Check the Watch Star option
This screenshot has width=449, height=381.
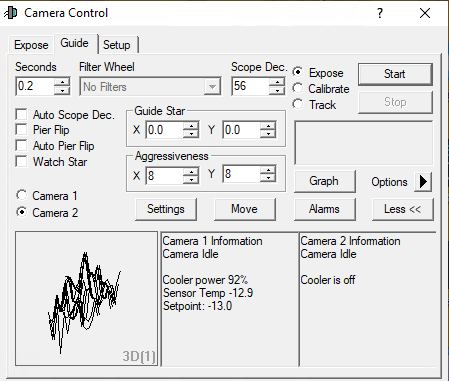21,161
